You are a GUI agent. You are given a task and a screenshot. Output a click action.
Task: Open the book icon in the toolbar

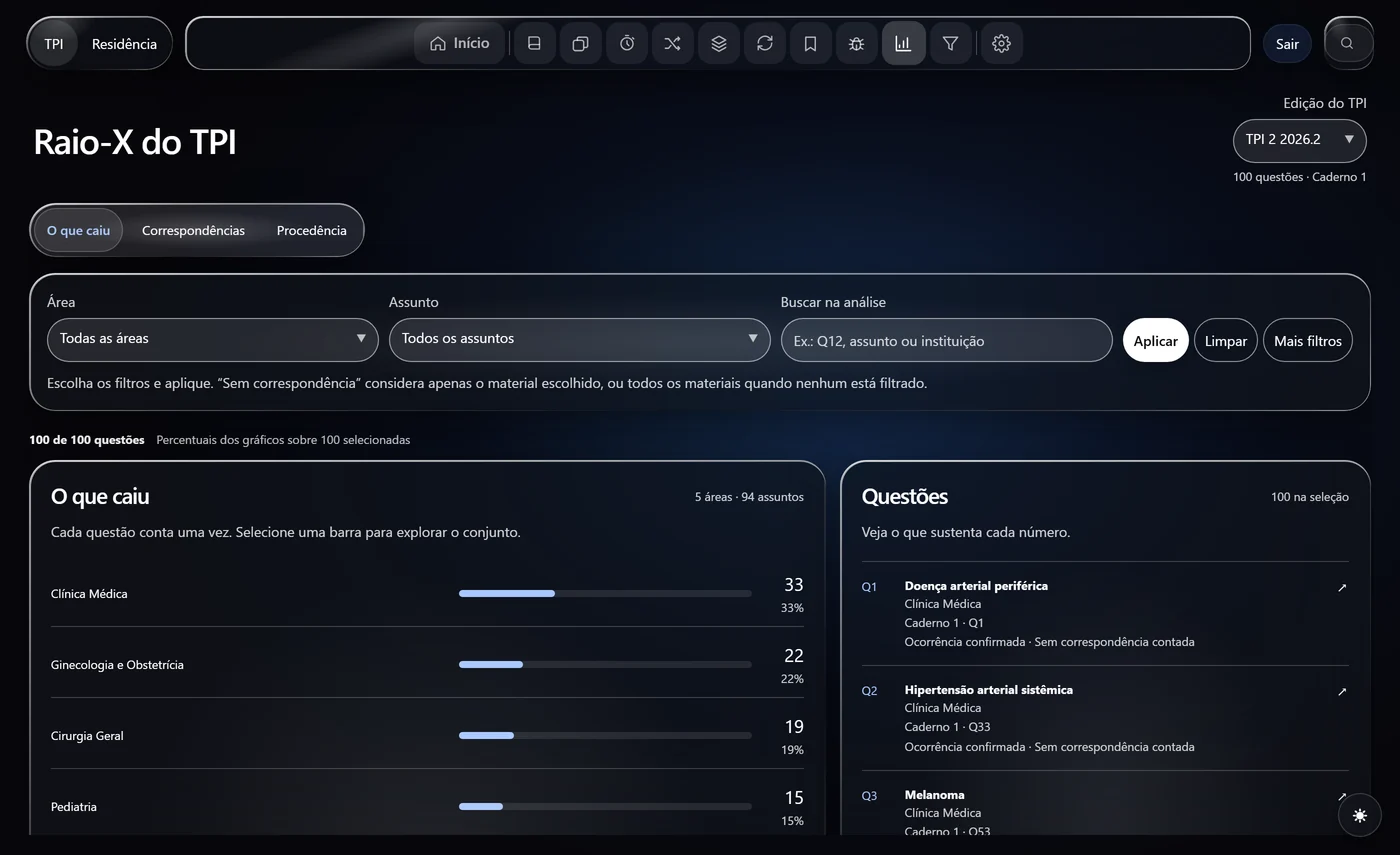click(535, 43)
